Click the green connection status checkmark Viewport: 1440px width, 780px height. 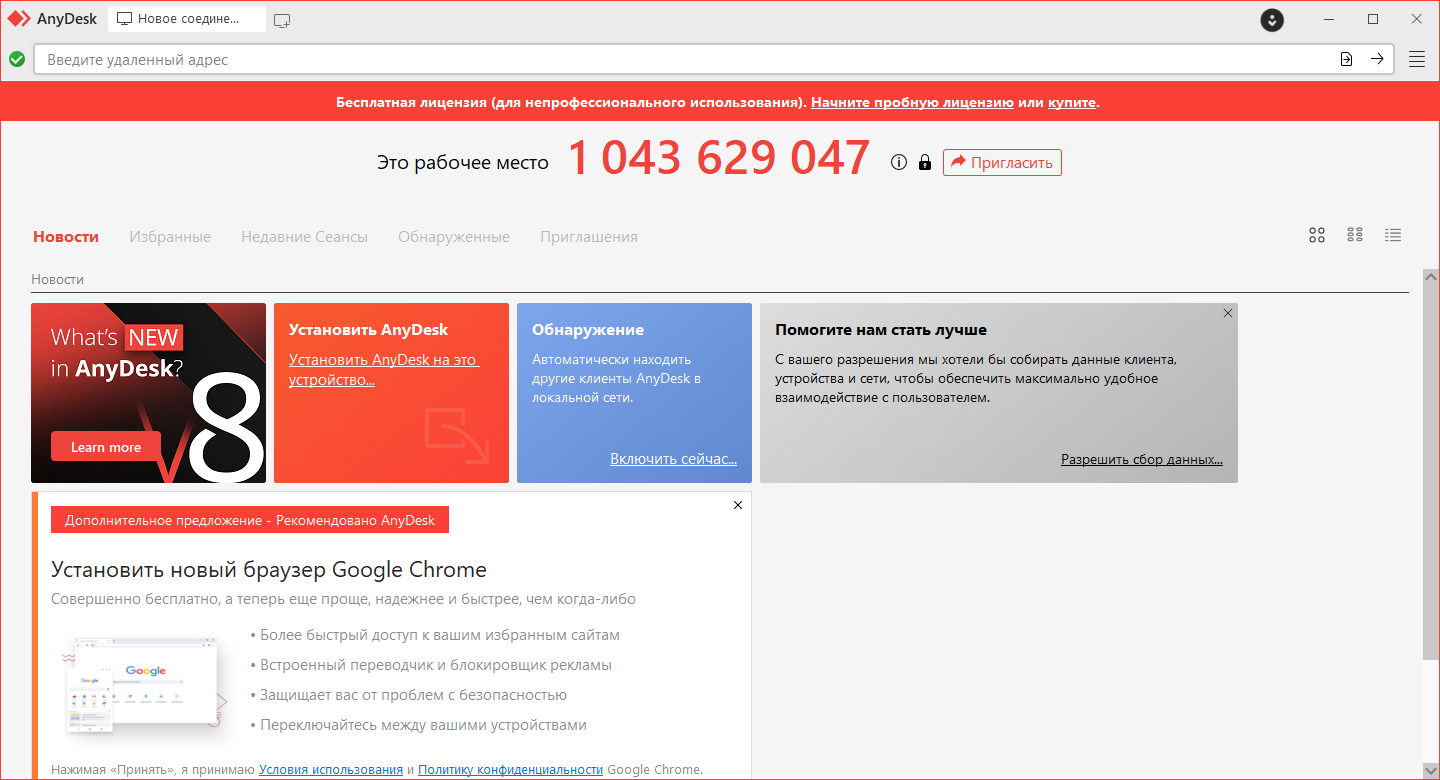coord(17,59)
